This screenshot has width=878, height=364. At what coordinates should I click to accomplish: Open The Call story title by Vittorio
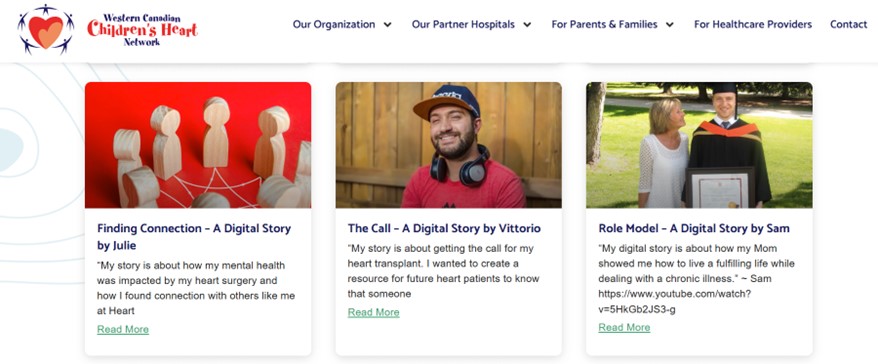coord(444,228)
